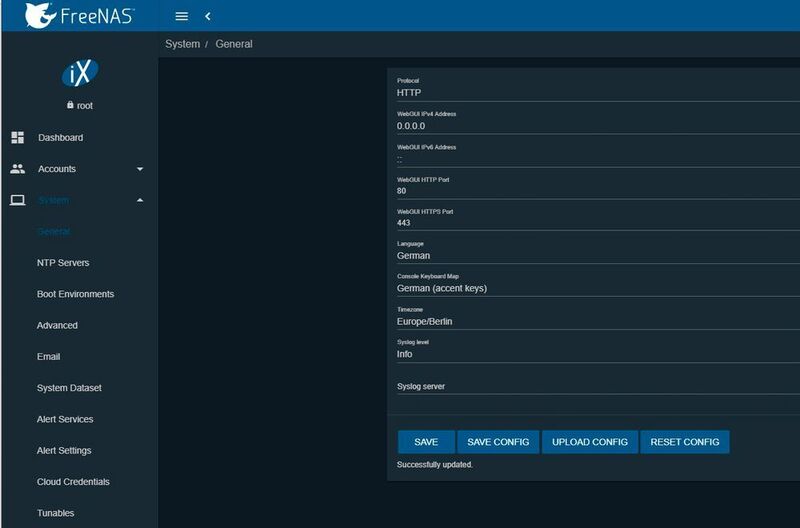
Task: Open Alert Settings page
Action: click(64, 450)
